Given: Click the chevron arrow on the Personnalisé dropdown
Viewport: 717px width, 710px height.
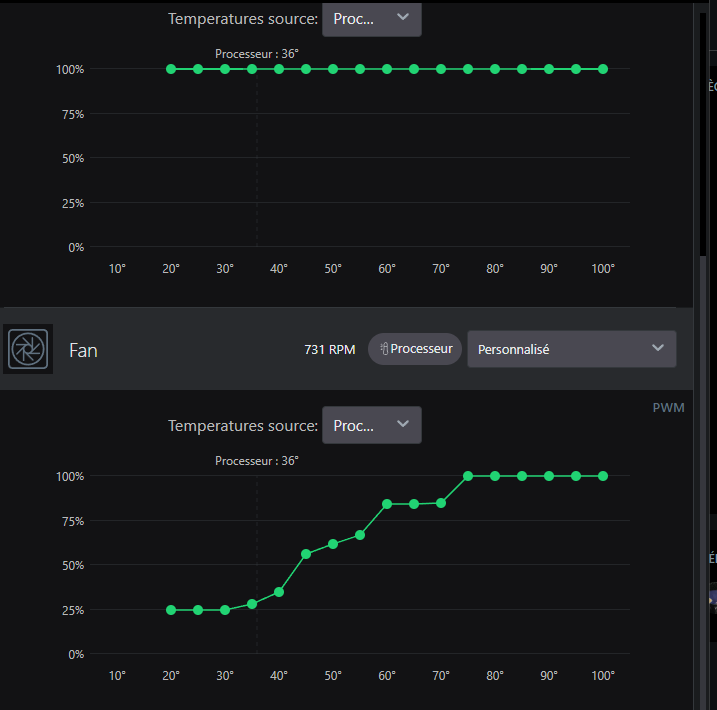Looking at the screenshot, I should click(658, 348).
